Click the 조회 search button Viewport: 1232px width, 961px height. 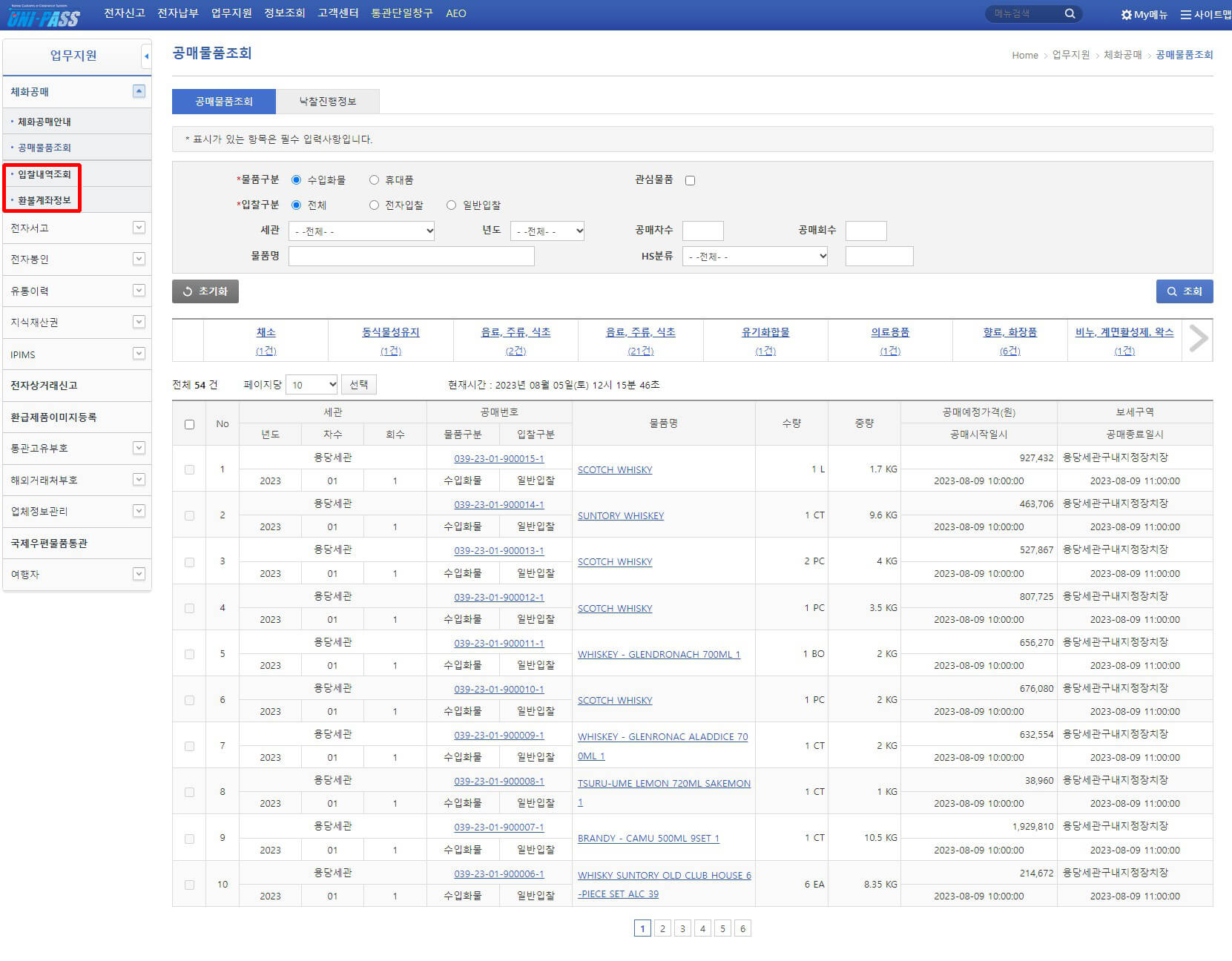[x=1185, y=291]
